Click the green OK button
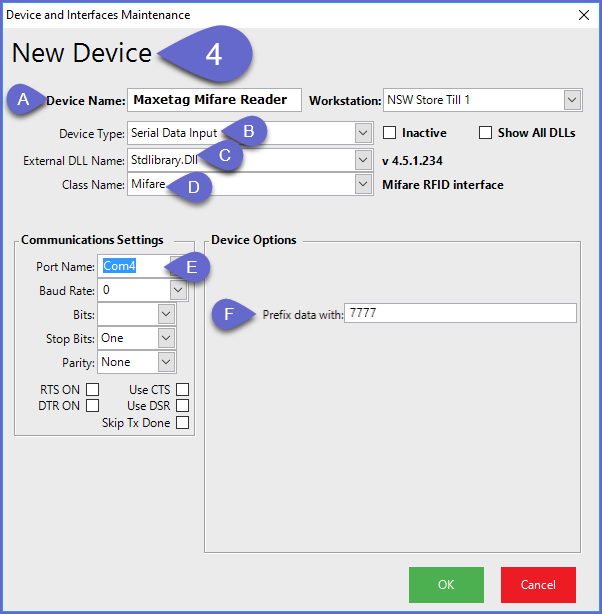 [446, 585]
